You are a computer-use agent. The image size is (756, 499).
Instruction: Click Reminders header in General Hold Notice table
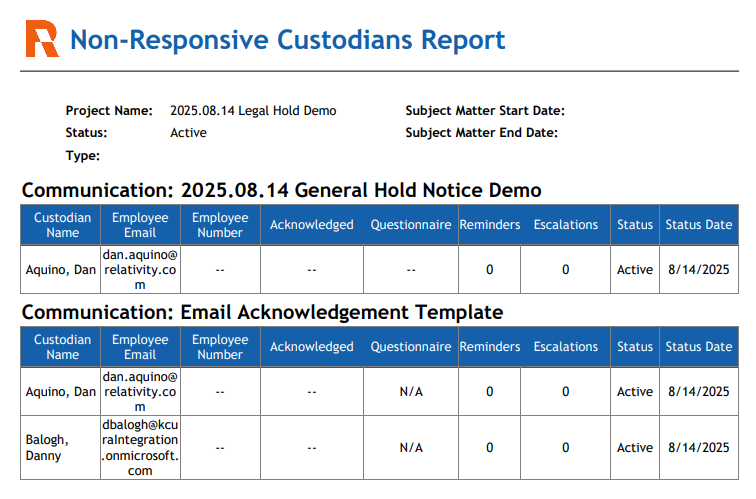click(490, 225)
